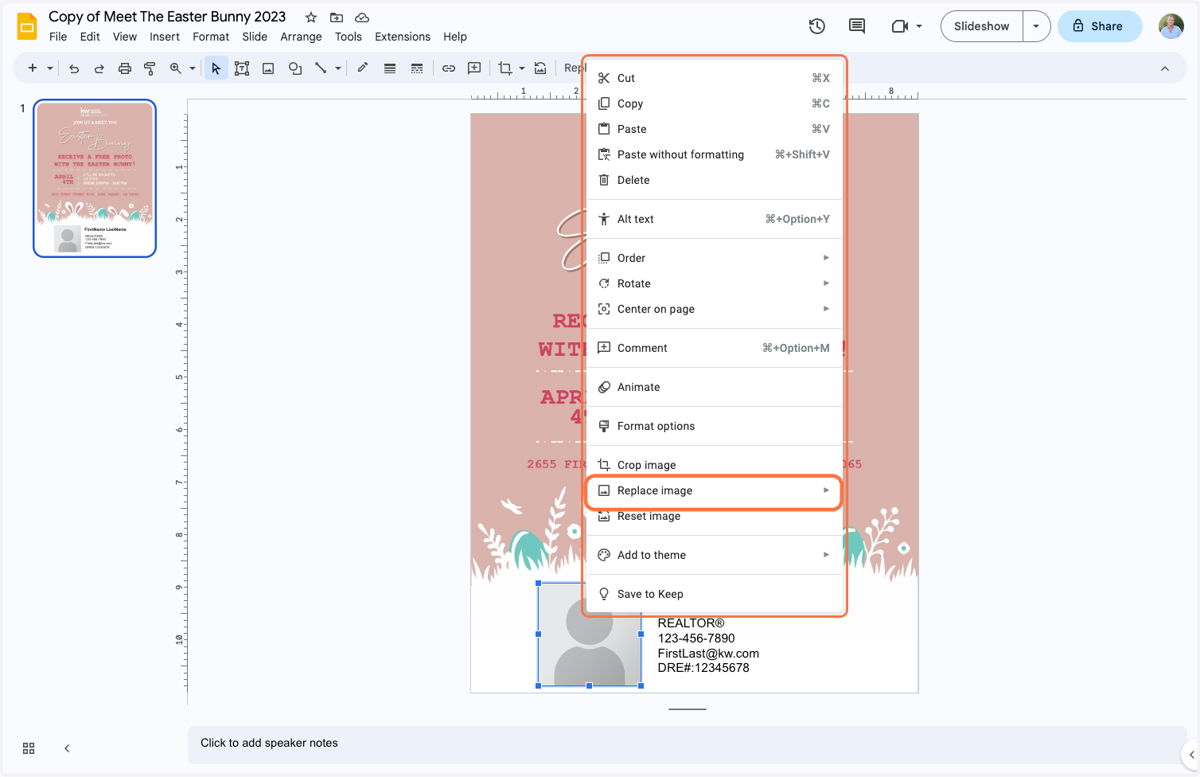
Task: Click the Insert link icon
Action: 448,68
